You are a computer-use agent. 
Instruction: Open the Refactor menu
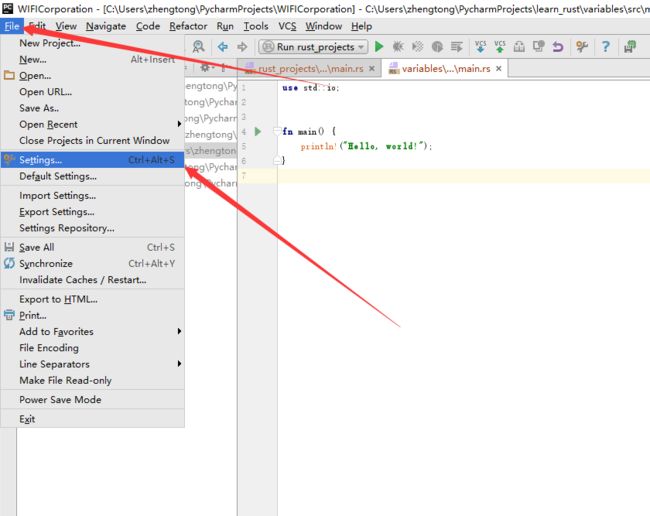(188, 26)
